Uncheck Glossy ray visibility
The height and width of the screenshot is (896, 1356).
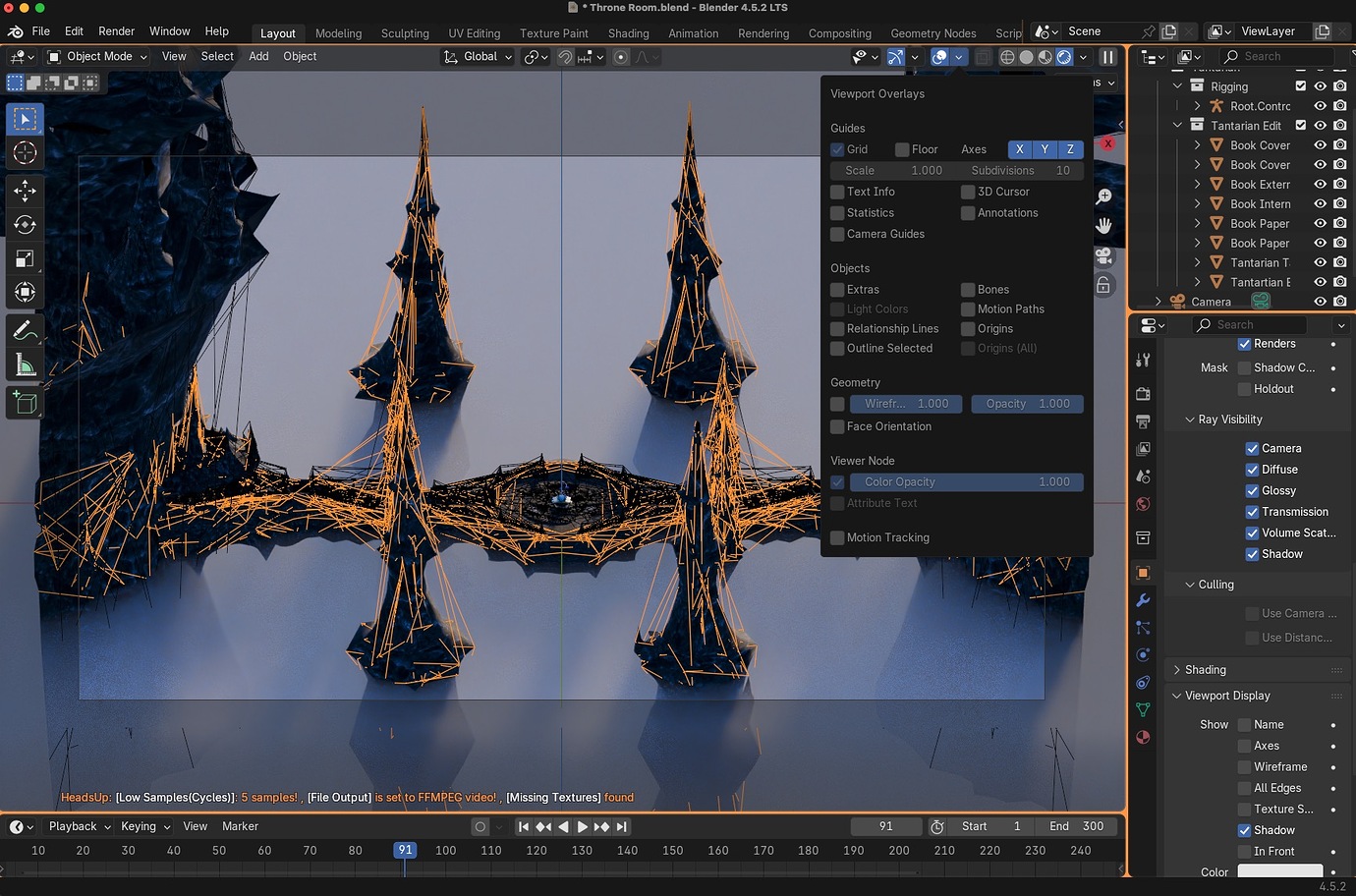(x=1252, y=491)
